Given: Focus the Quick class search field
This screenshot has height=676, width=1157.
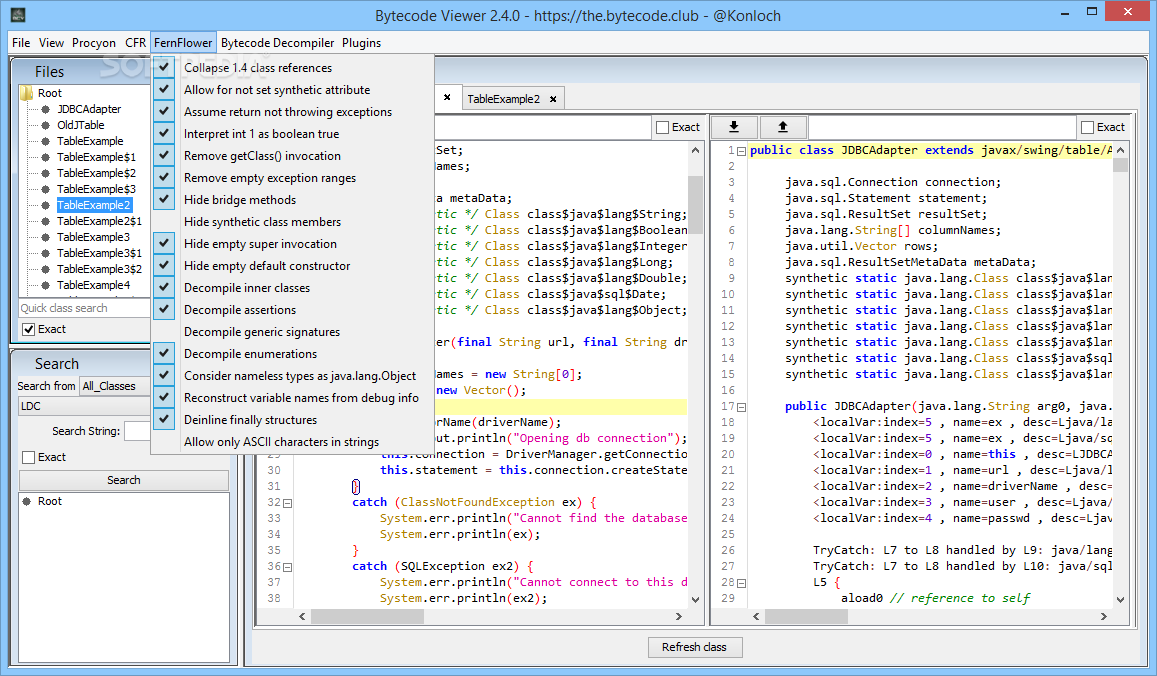Looking at the screenshot, I should point(84,308).
